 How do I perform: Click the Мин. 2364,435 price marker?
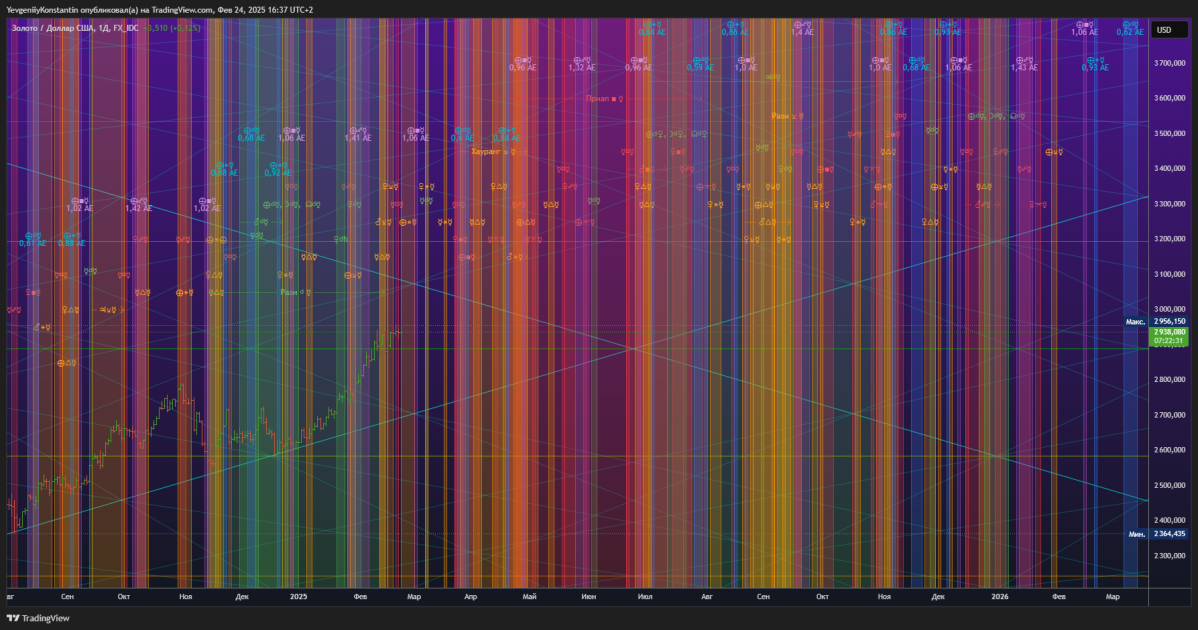coord(1157,534)
